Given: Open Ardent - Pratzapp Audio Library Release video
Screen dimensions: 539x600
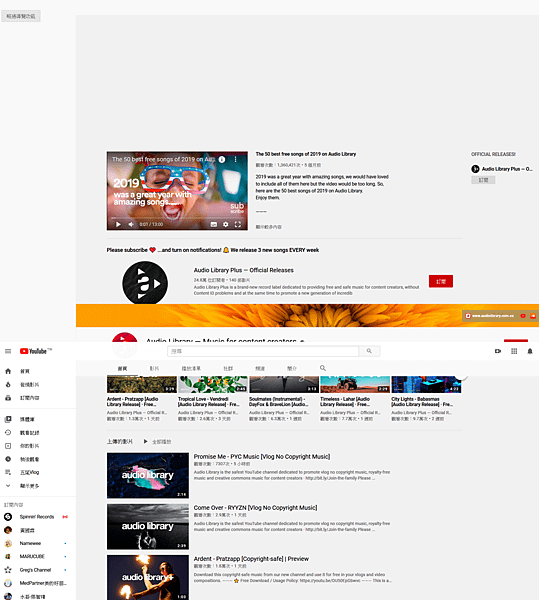Looking at the screenshot, I should pyautogui.click(x=134, y=401).
